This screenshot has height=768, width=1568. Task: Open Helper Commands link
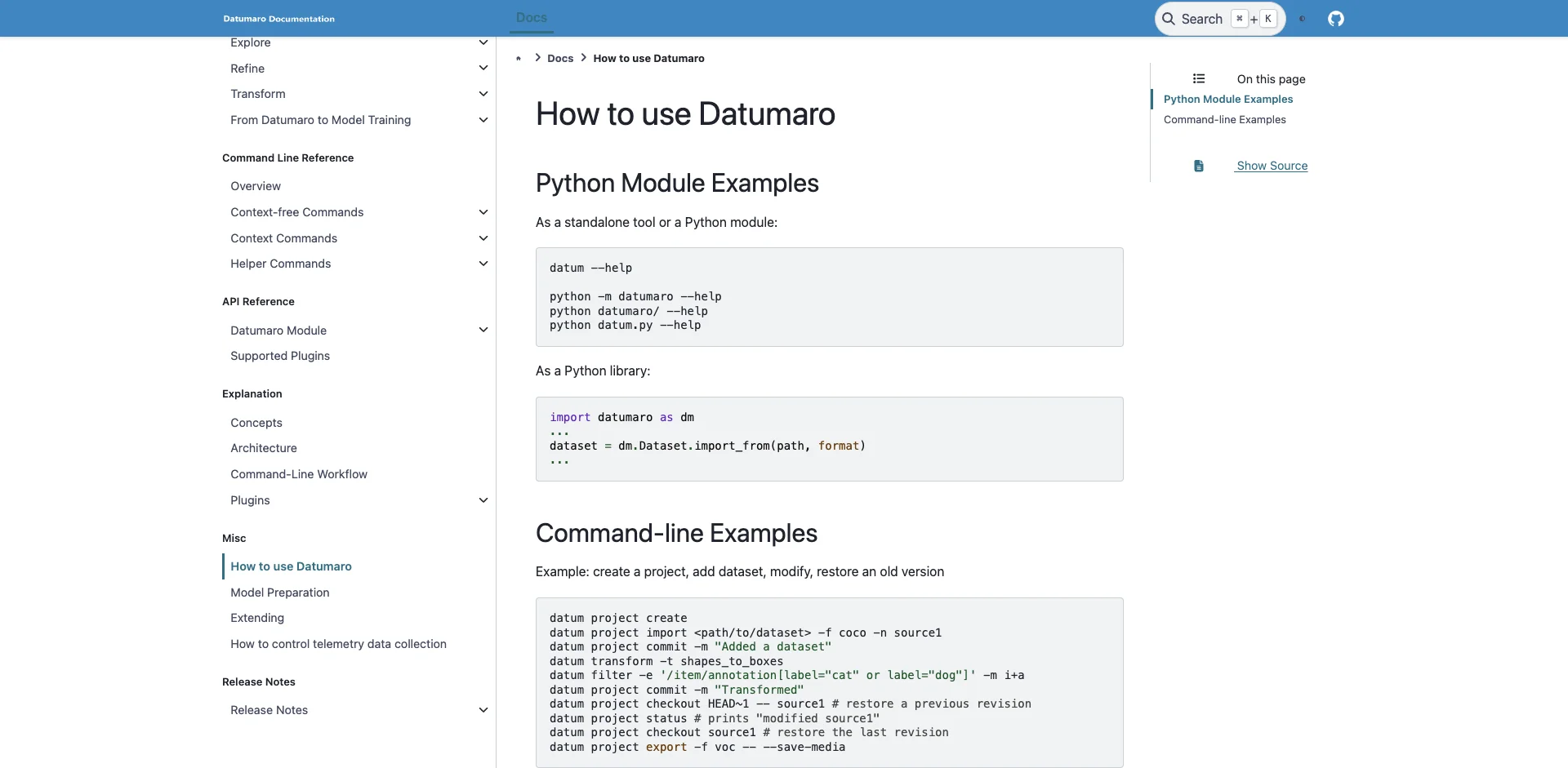281,264
